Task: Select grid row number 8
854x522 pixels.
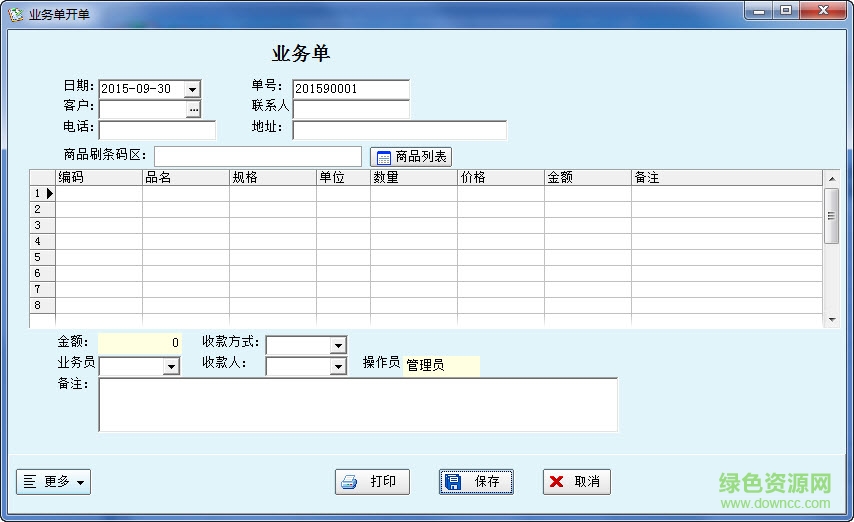Action: click(x=42, y=305)
